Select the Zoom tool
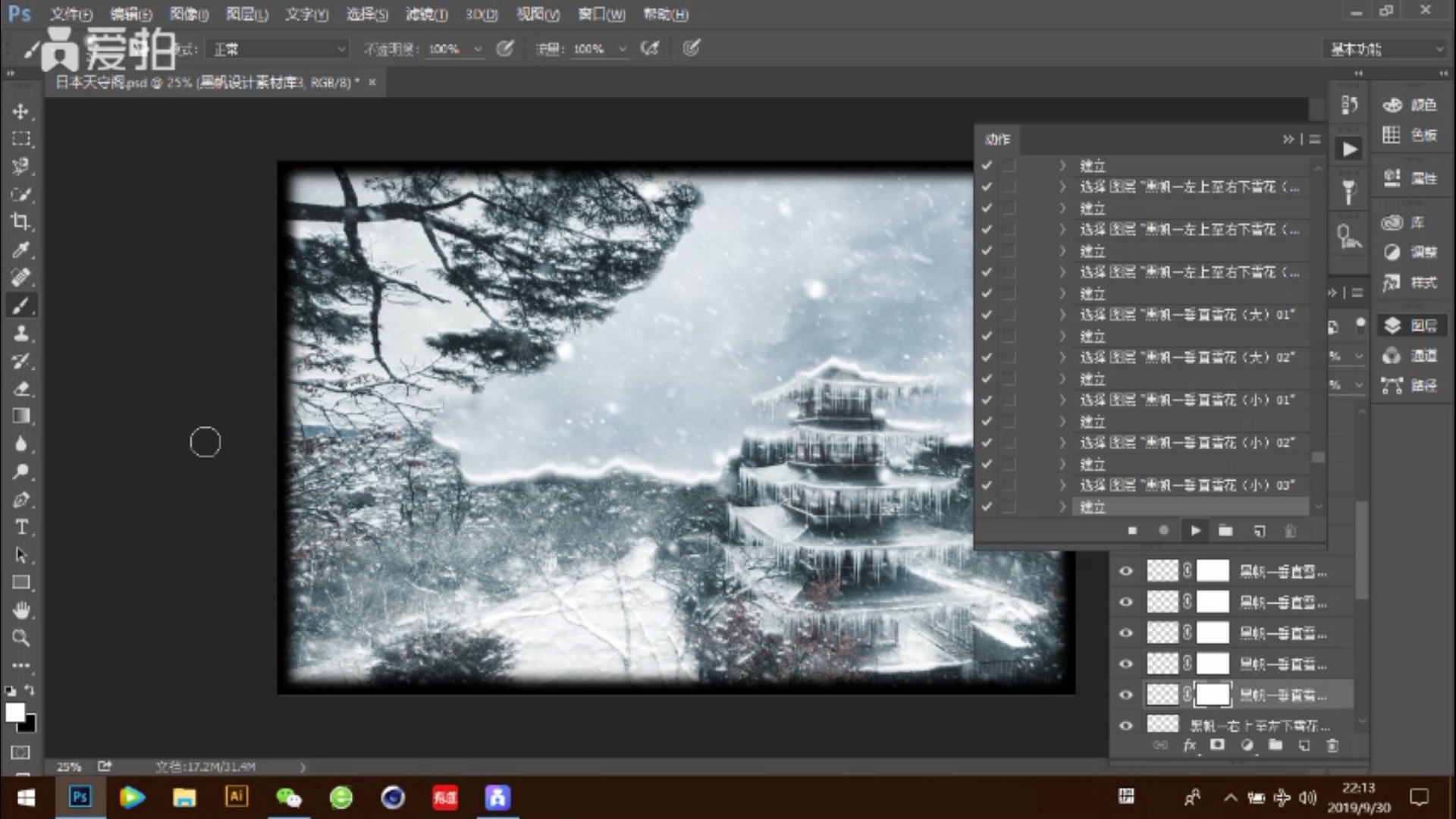The height and width of the screenshot is (819, 1456). pyautogui.click(x=20, y=639)
